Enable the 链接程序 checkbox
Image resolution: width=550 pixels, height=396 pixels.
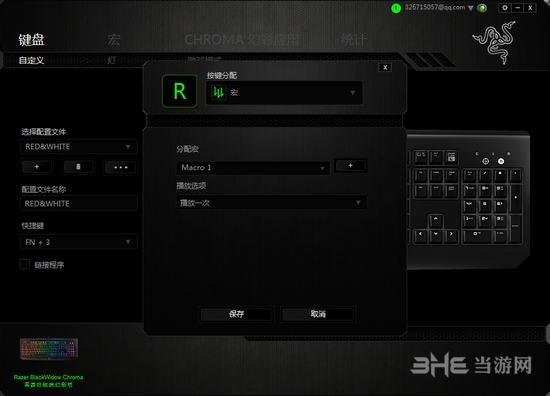(25, 264)
